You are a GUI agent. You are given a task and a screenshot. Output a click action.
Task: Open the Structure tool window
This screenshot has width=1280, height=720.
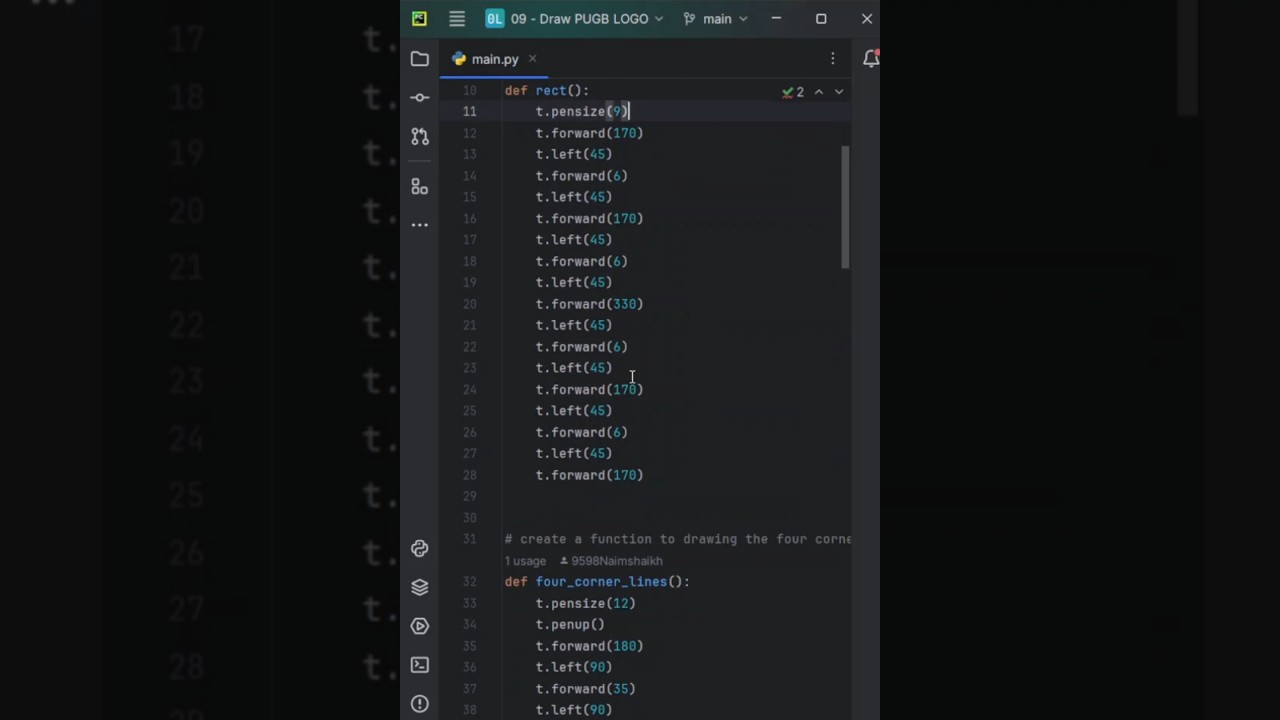tap(420, 187)
